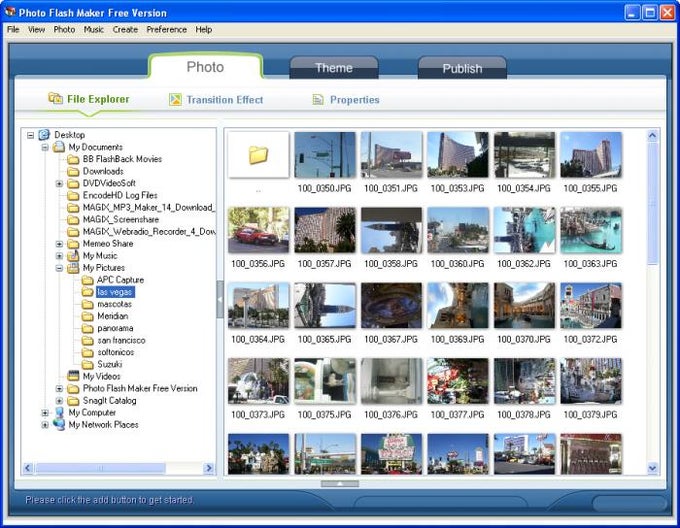Switch to the Theme tab
The image size is (680, 528).
coord(334,68)
